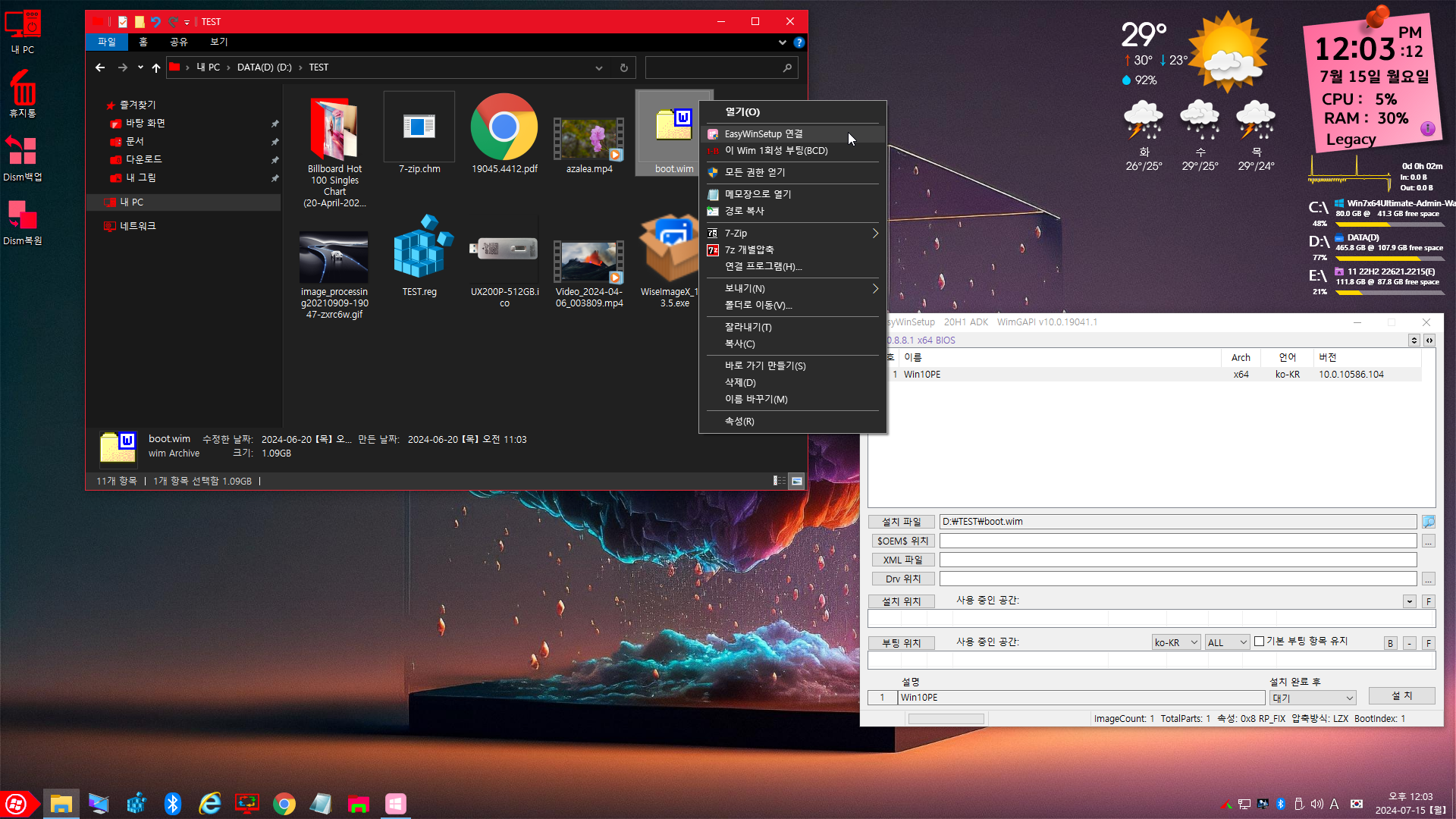Refresh the Explorer address bar
This screenshot has height=819, width=1456.
624,67
